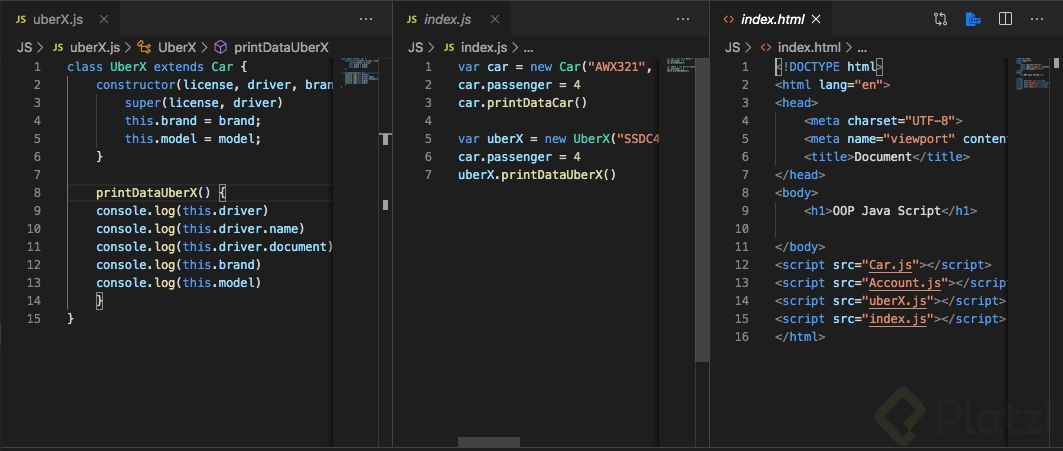Click the horizontal scrollbar in index.js editor
The image size is (1063, 451).
(x=489, y=441)
